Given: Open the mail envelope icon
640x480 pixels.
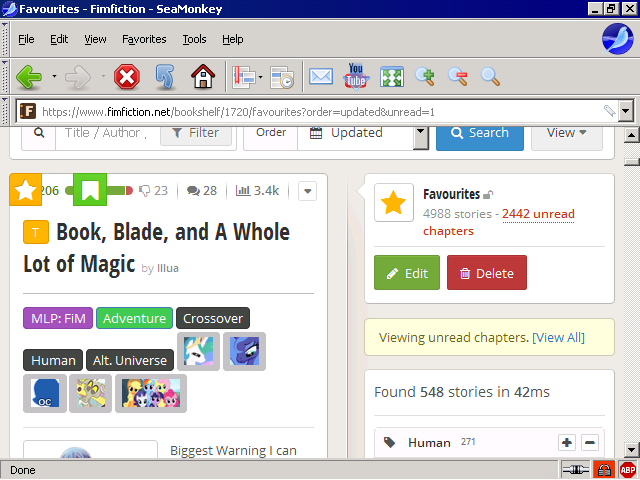Looking at the screenshot, I should click(321, 77).
